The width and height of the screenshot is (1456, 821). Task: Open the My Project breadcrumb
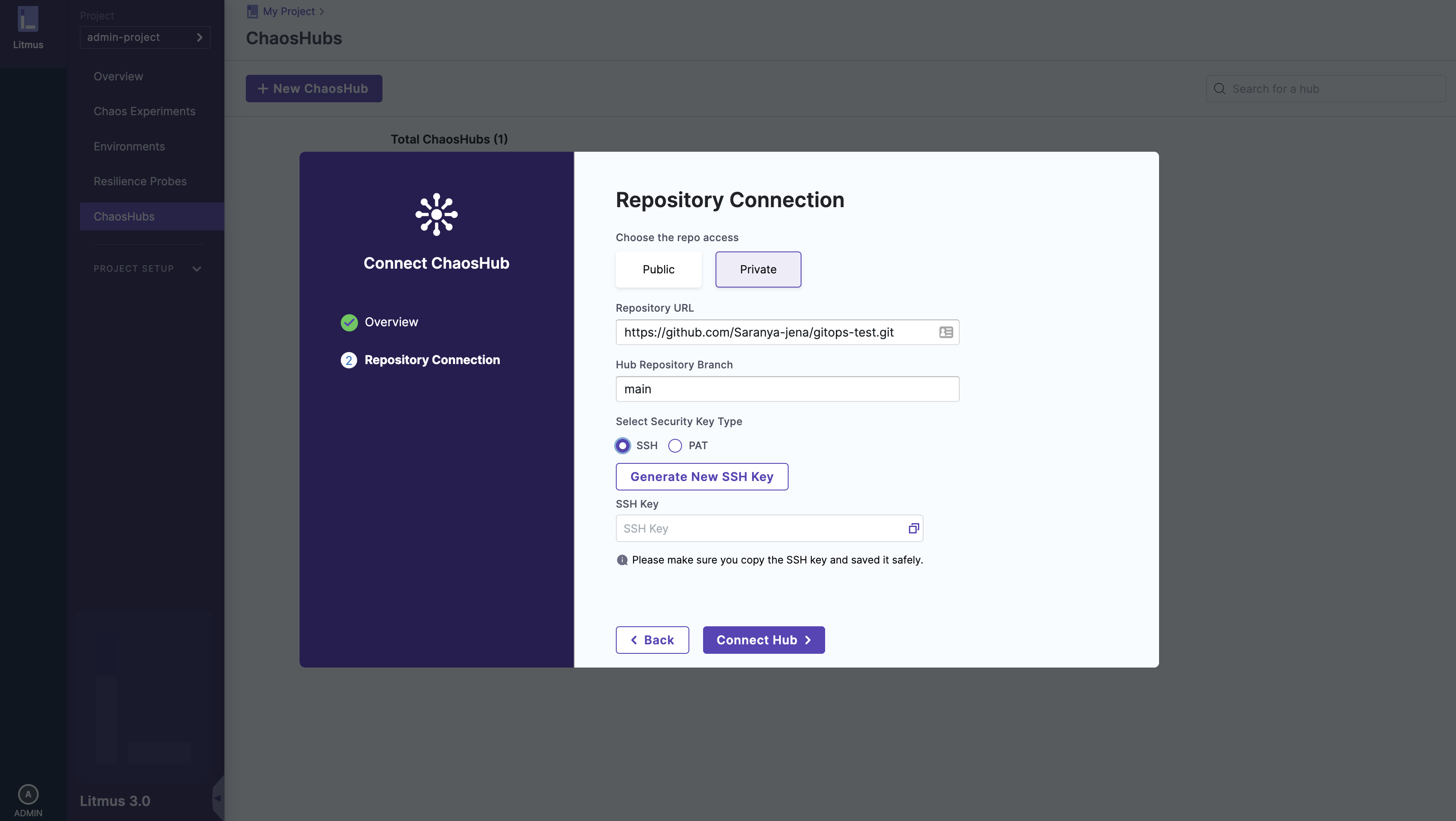pyautogui.click(x=288, y=11)
